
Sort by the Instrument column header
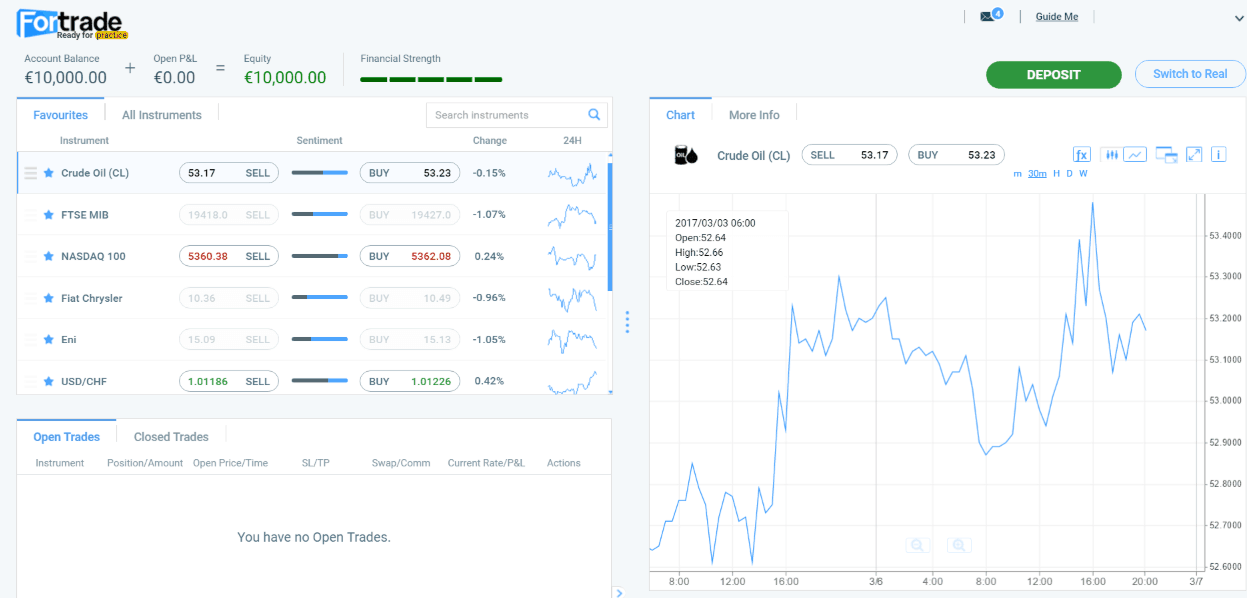[84, 141]
